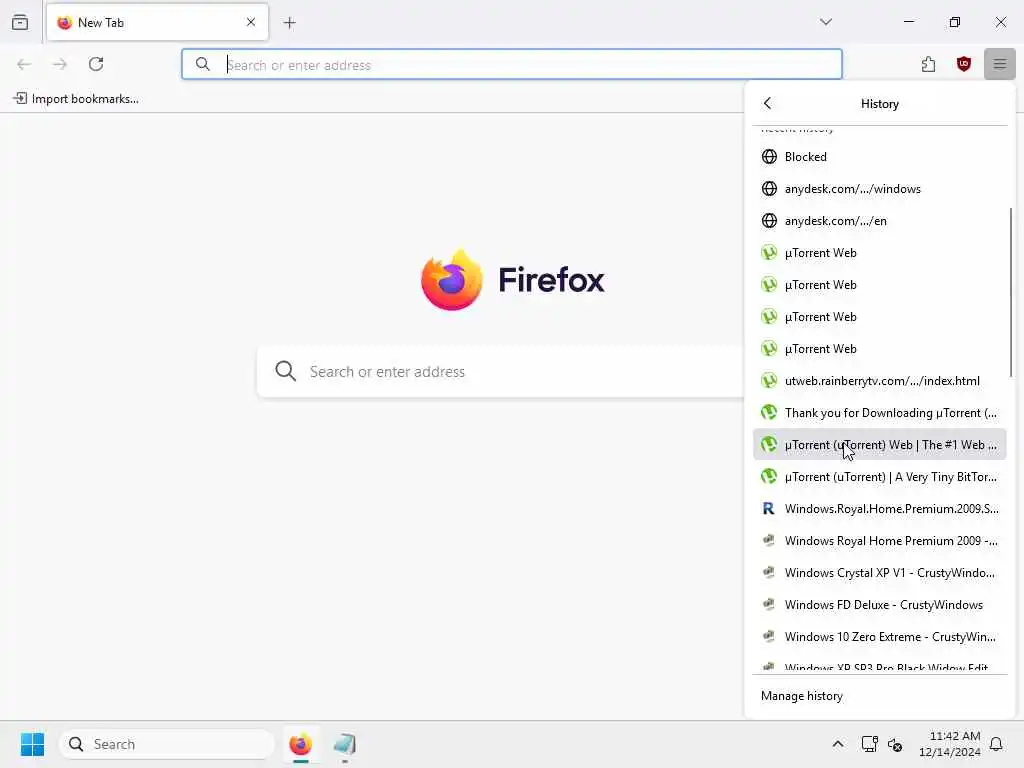Open the uBlock Origin shield icon

pyautogui.click(x=963, y=64)
